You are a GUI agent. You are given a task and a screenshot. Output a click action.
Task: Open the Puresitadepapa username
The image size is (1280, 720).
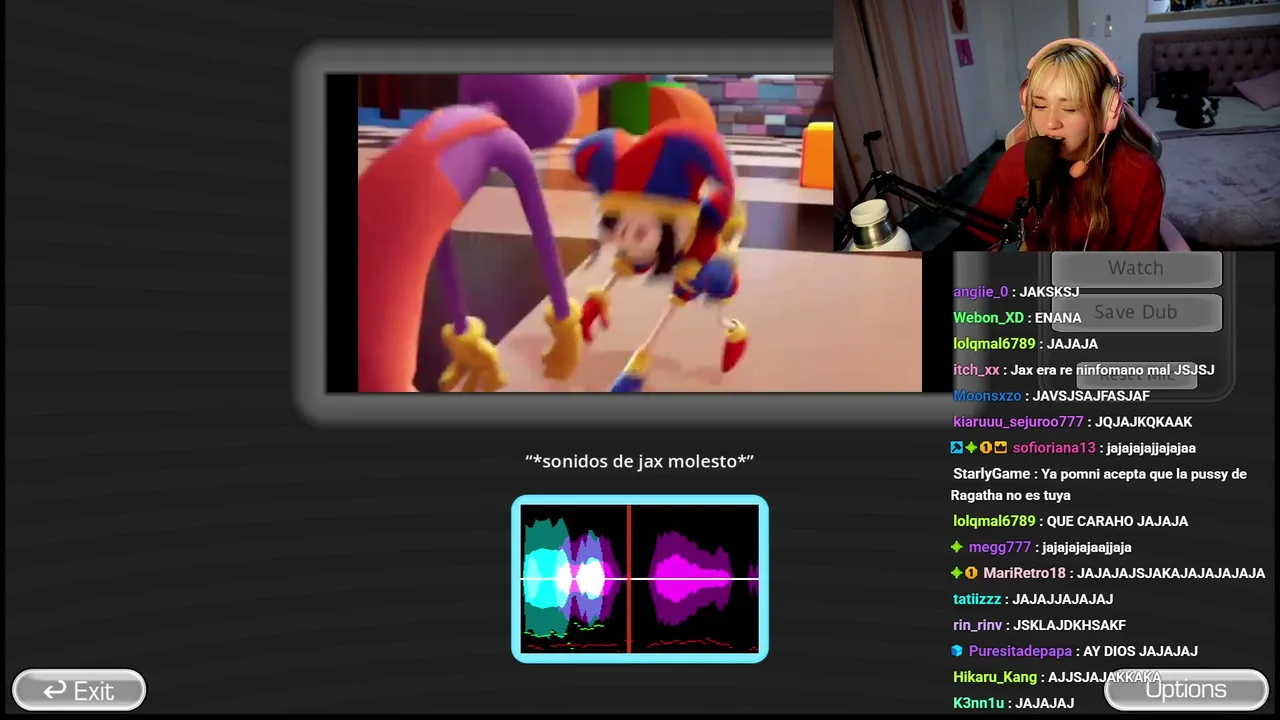pyautogui.click(x=1020, y=651)
